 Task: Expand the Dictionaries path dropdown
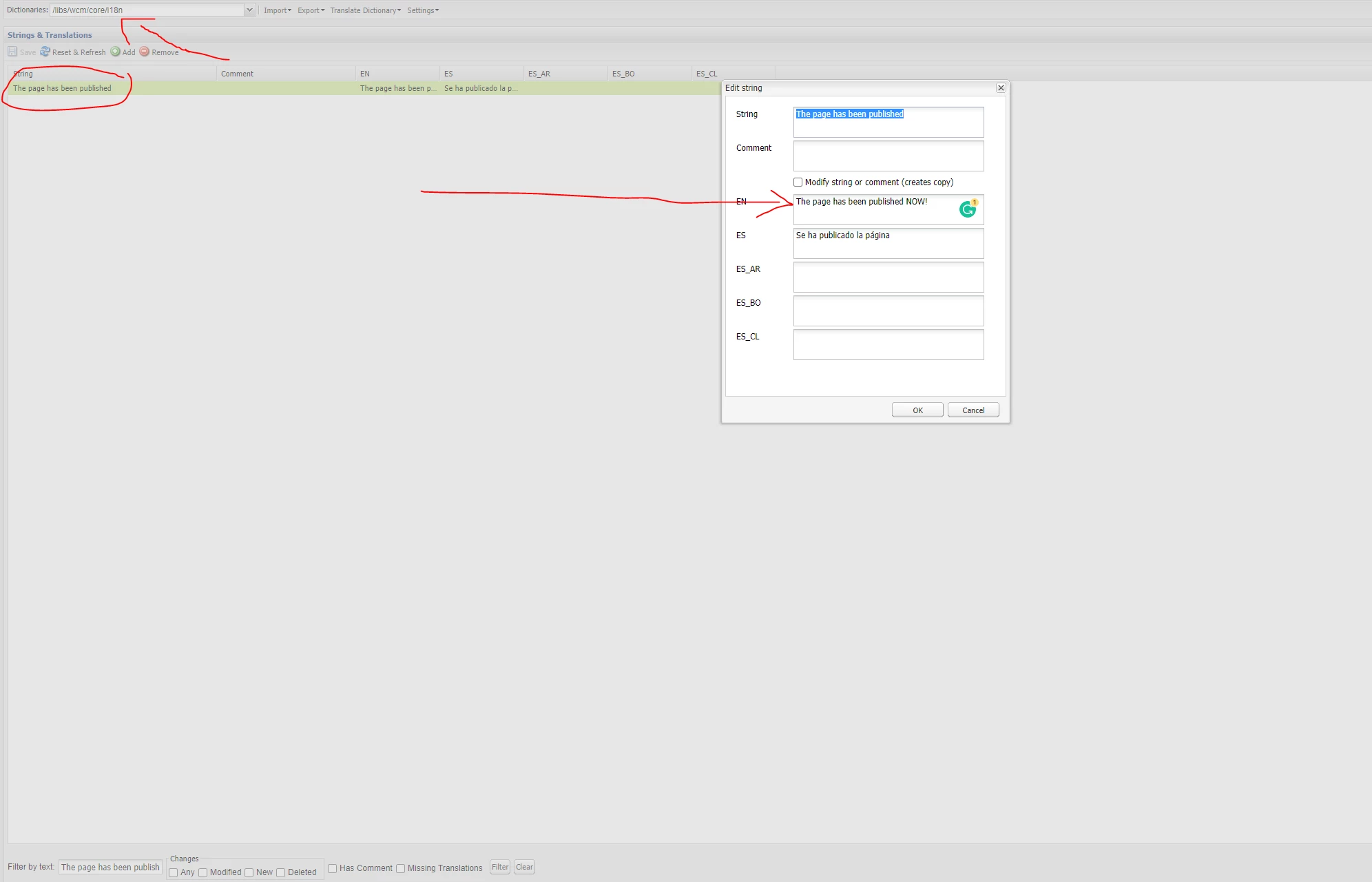click(x=249, y=10)
